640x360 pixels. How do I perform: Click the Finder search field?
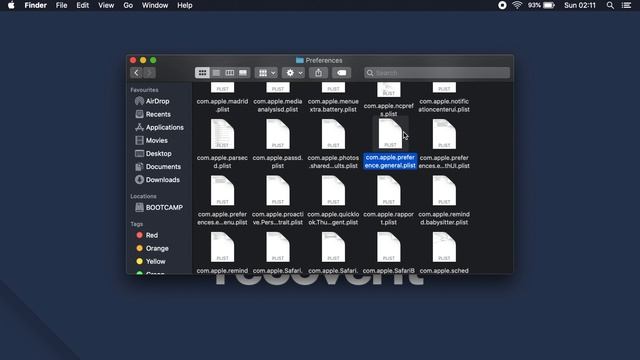tap(437, 73)
